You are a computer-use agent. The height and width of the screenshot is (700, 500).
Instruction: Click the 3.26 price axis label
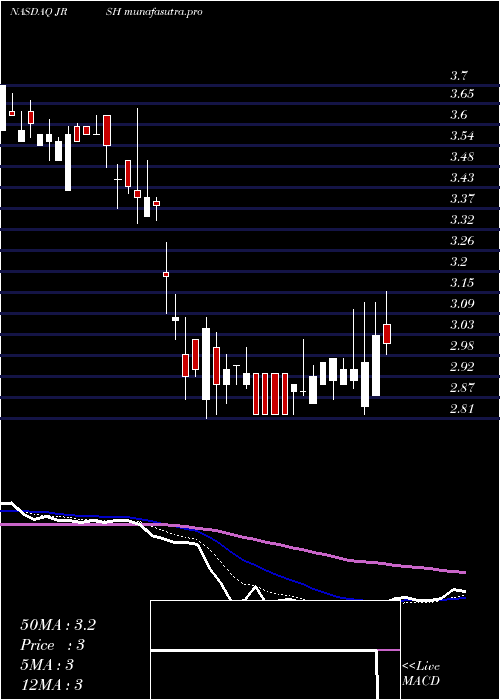[462, 241]
